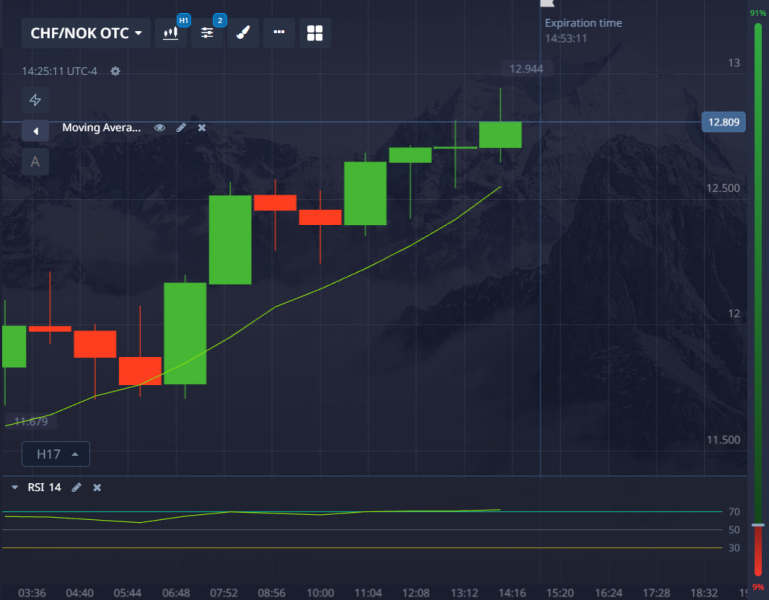Screen dimensions: 769x600
Task: Edit the Moving Average indicator settings
Action: point(181,128)
